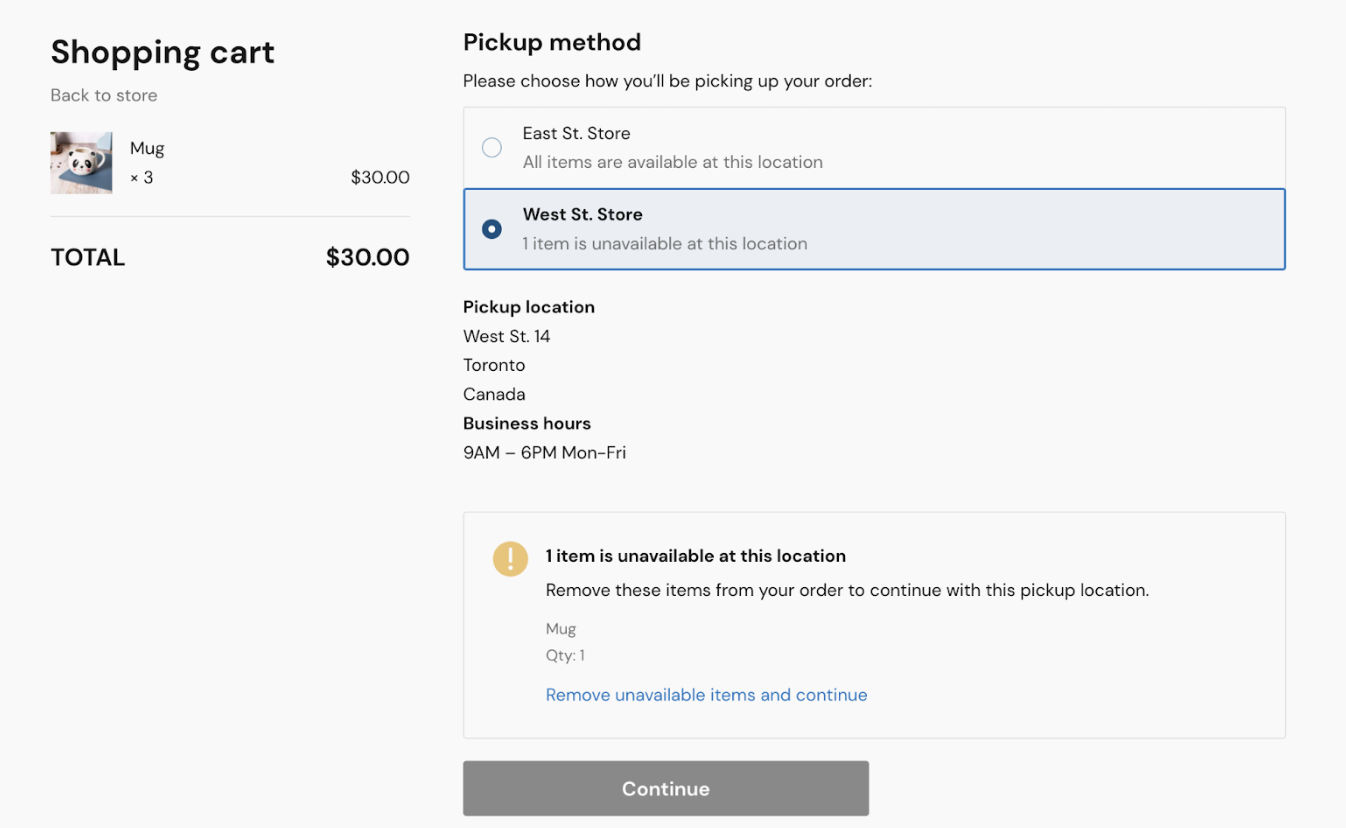Screen dimensions: 1346x828
Task: Click the Pickup location heading
Action: (528, 307)
